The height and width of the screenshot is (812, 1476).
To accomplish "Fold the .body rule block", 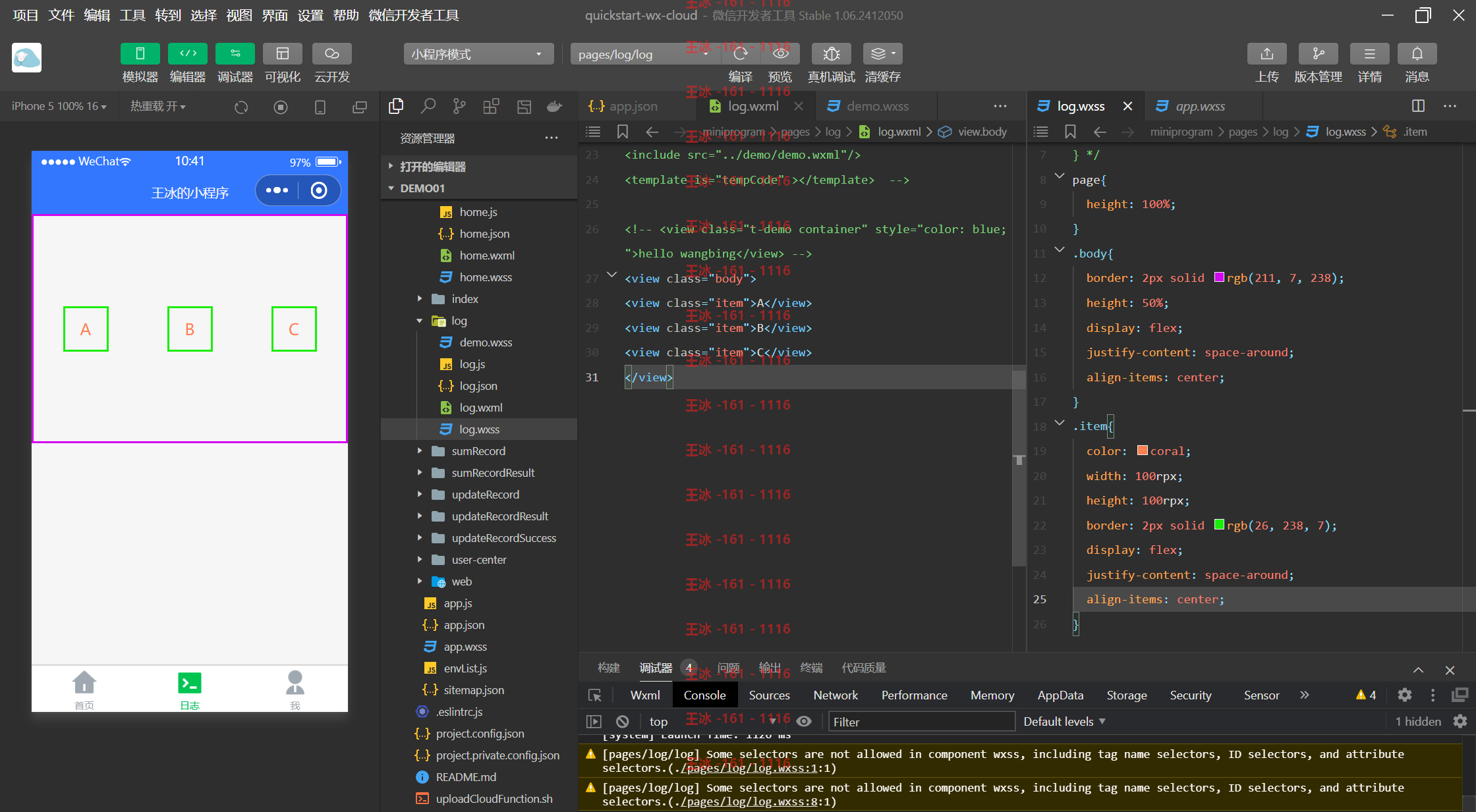I will tap(1060, 250).
